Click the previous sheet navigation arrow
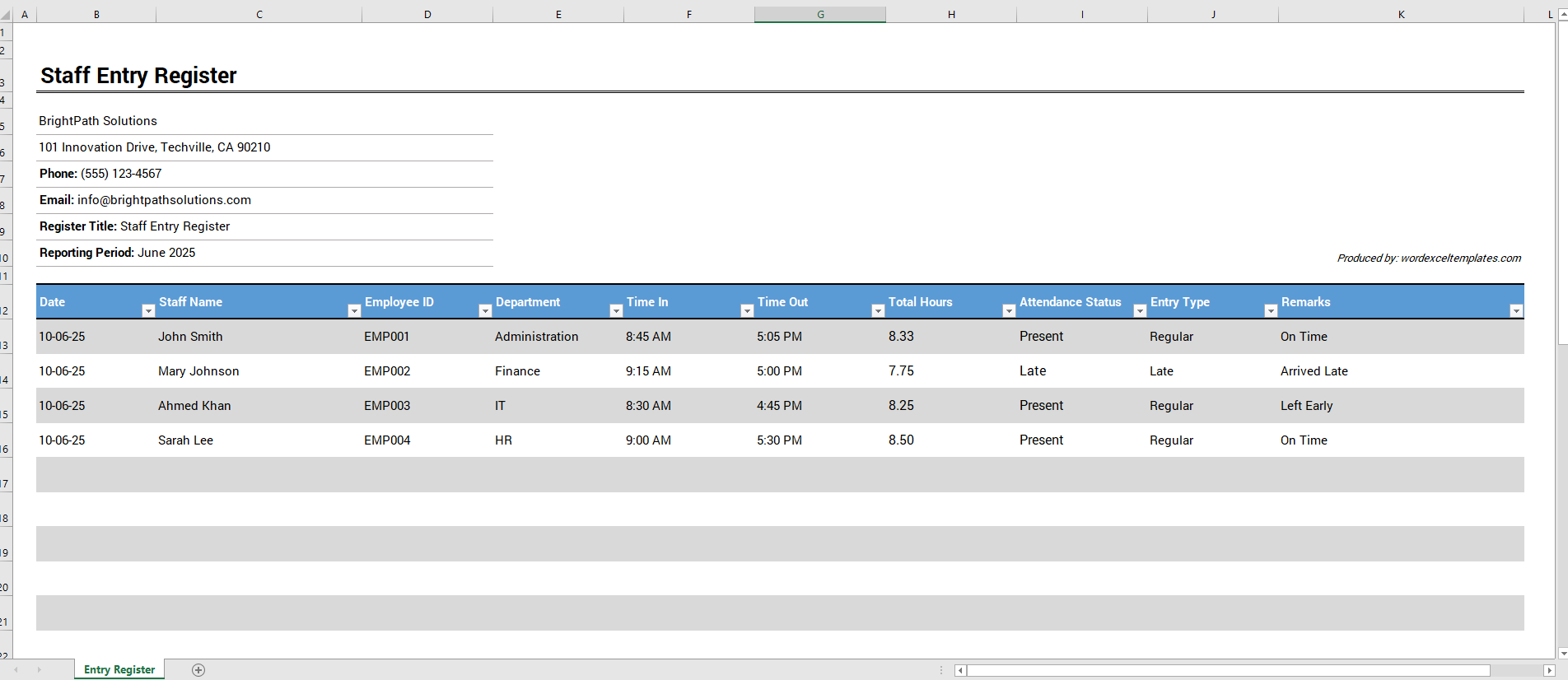This screenshot has height=680, width=1568. [16, 669]
